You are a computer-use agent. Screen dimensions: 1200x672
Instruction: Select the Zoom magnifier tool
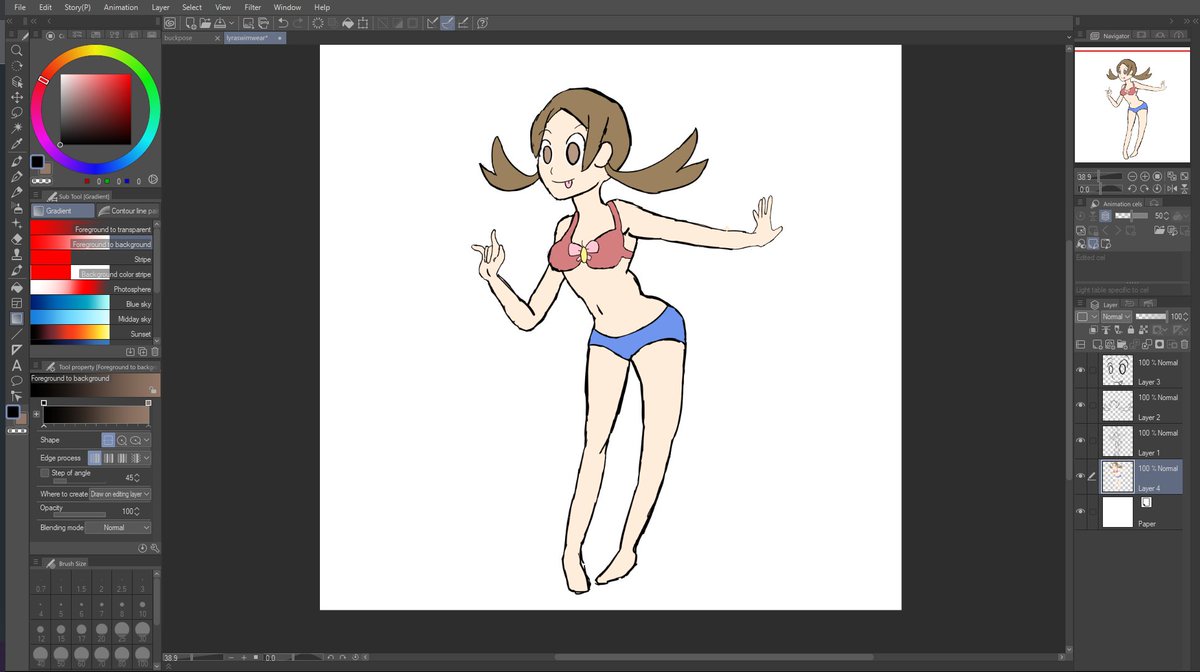coord(16,49)
